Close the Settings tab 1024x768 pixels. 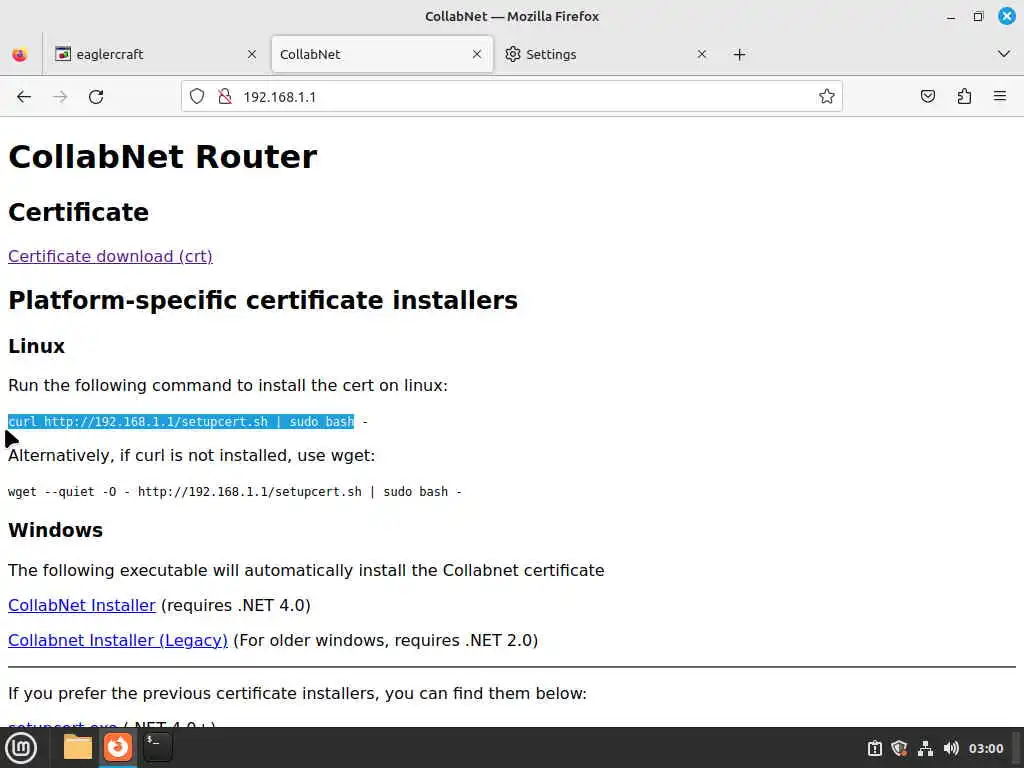tap(702, 54)
